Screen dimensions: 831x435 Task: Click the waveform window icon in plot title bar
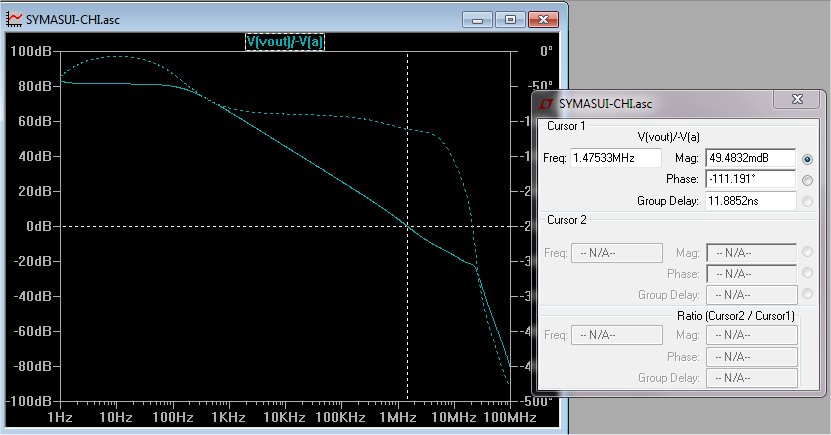point(14,20)
